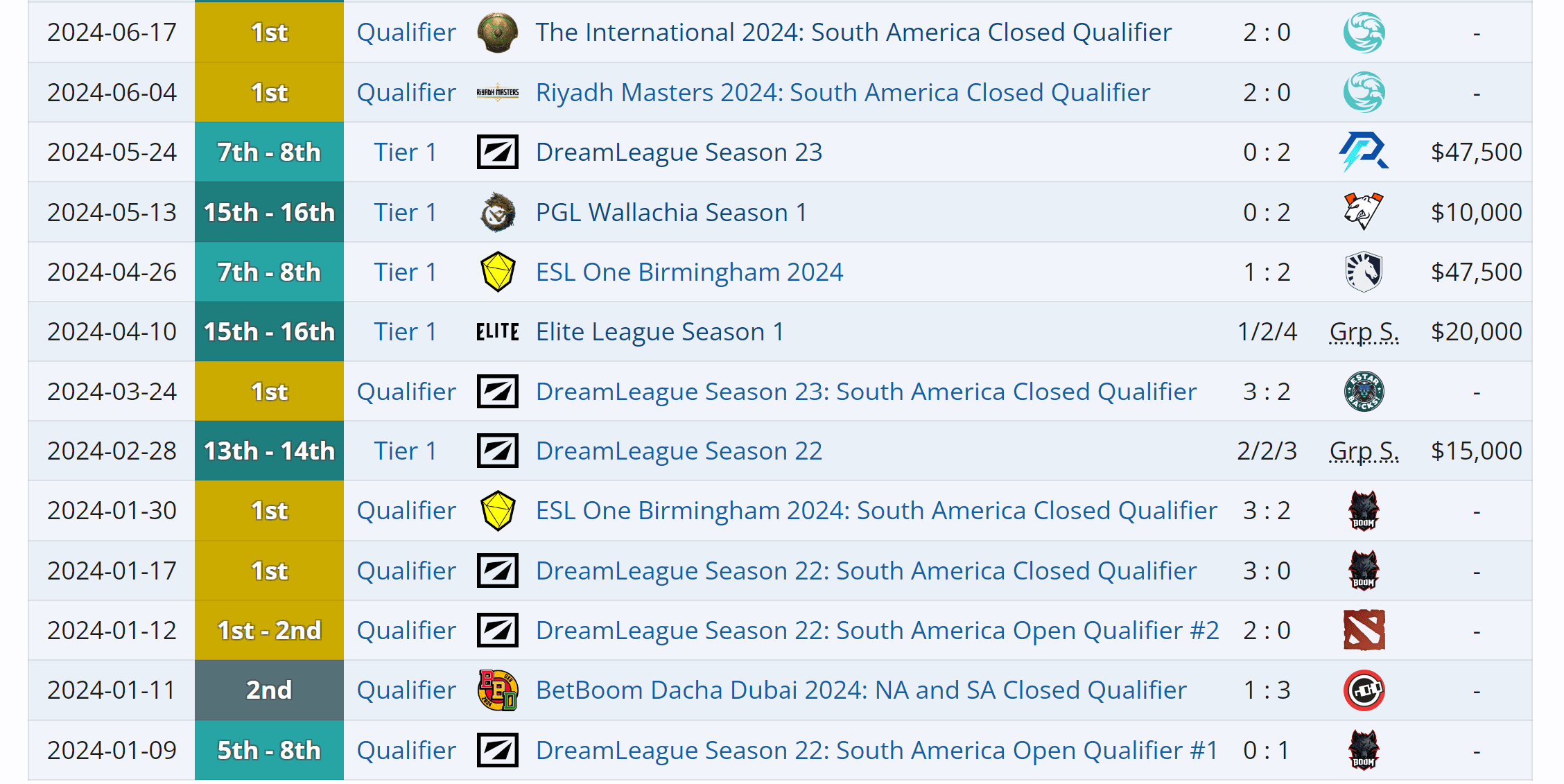Open the PGL Wallachia Season 1 tournament icon
The height and width of the screenshot is (784, 1564).
(497, 211)
